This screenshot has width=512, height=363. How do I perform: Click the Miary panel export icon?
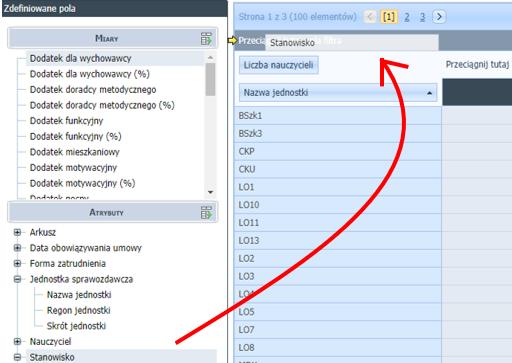[206, 39]
